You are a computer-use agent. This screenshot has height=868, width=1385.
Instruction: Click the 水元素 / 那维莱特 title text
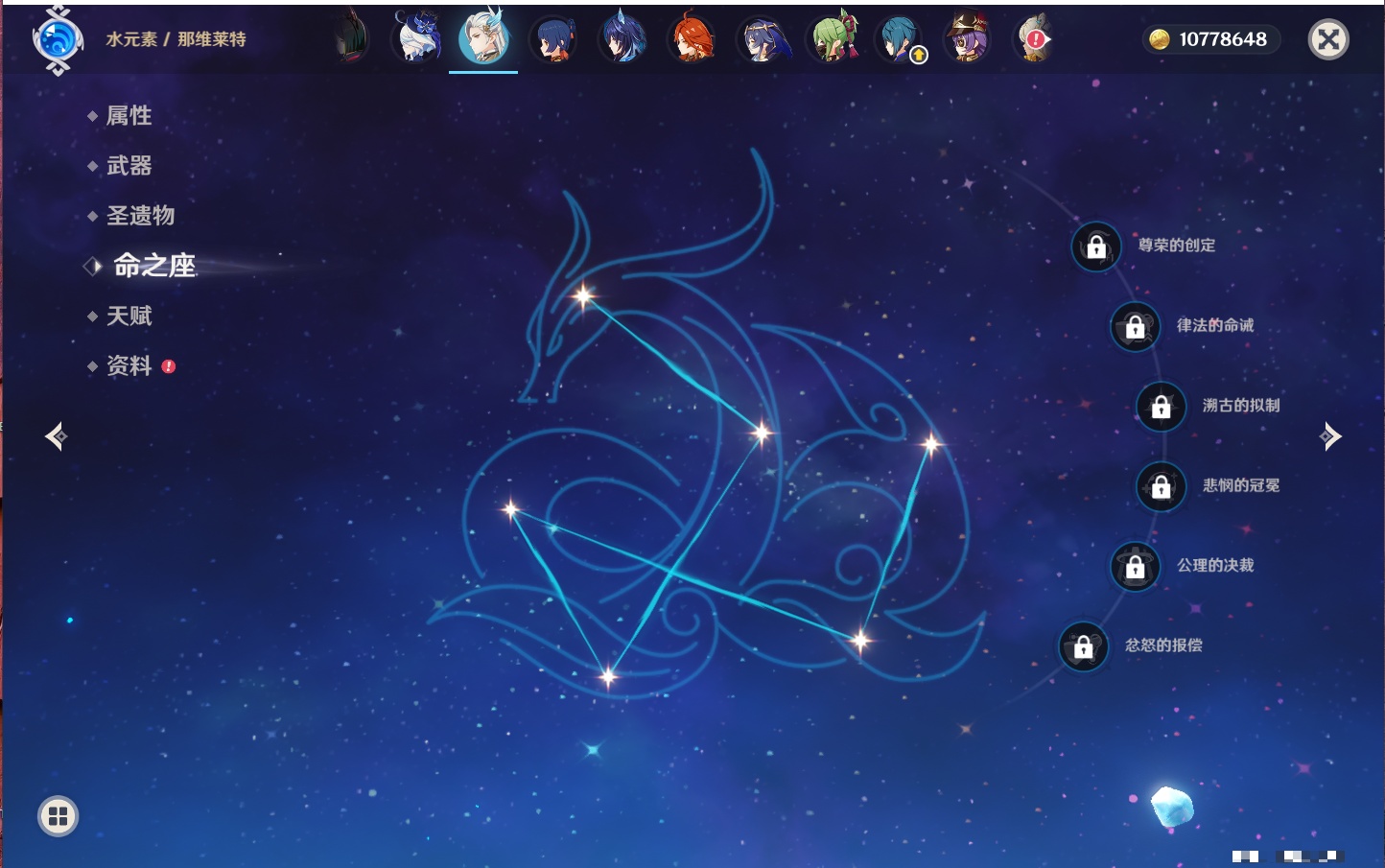click(176, 39)
